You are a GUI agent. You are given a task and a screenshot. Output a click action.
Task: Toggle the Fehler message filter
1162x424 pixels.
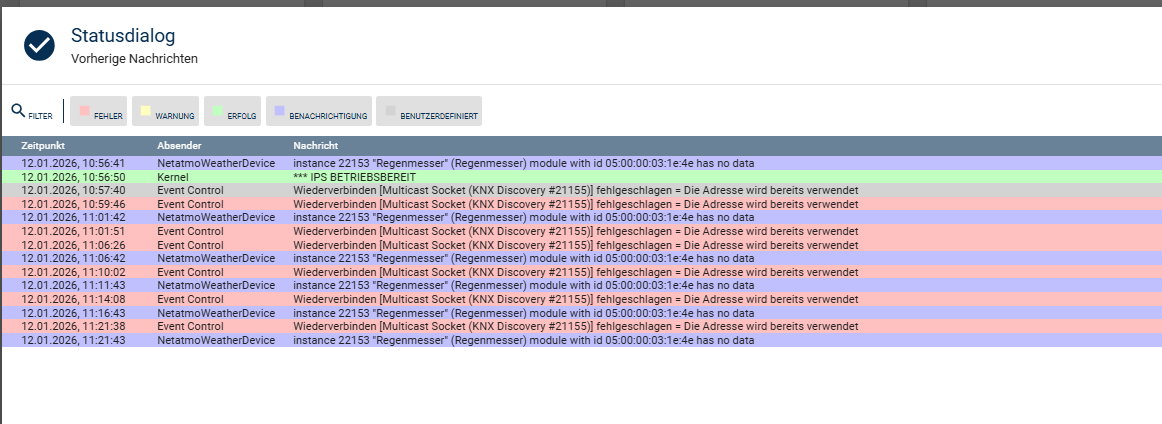coord(100,112)
